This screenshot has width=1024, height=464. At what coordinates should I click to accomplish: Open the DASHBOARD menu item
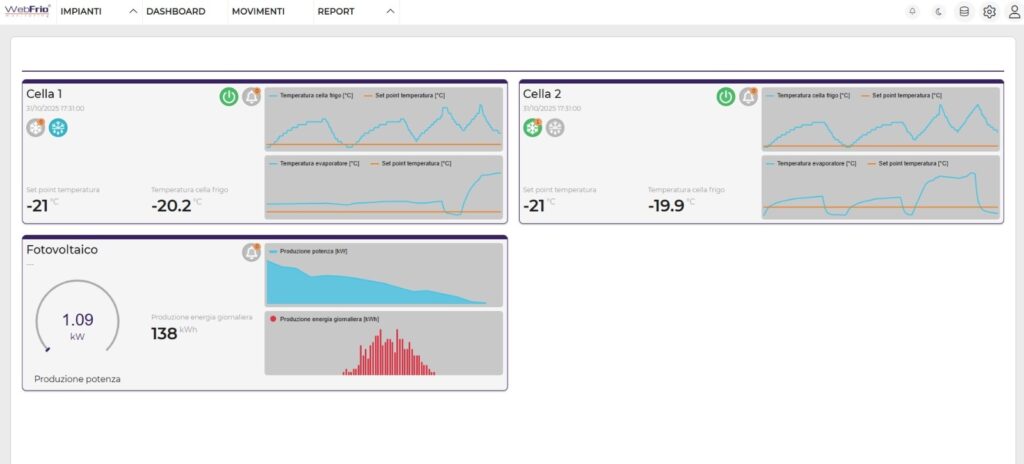click(176, 12)
